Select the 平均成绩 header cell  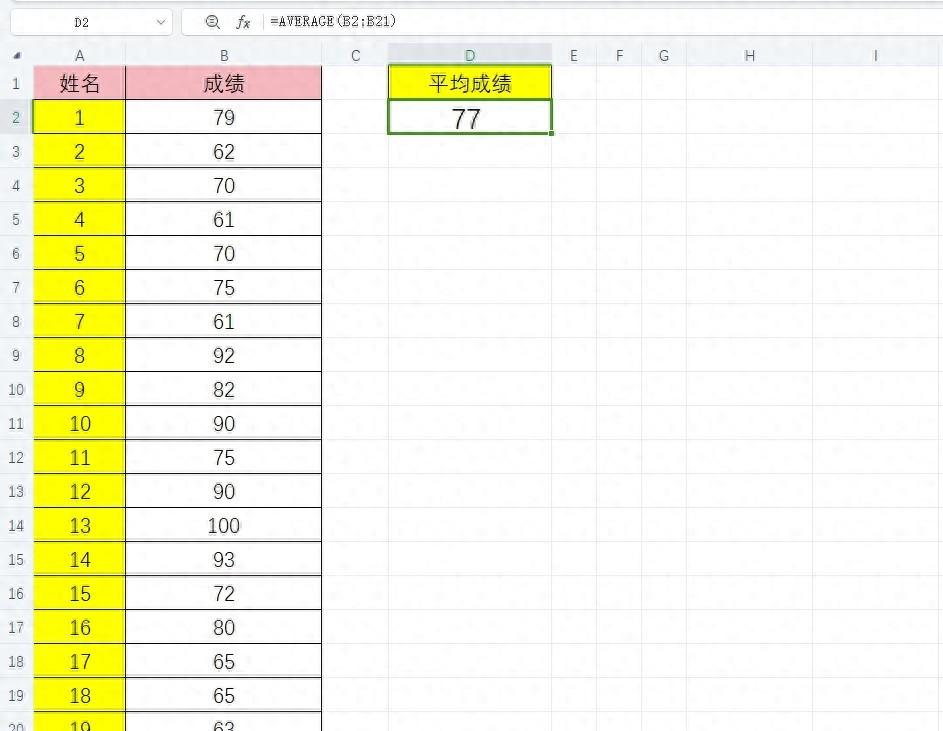pyautogui.click(x=470, y=82)
